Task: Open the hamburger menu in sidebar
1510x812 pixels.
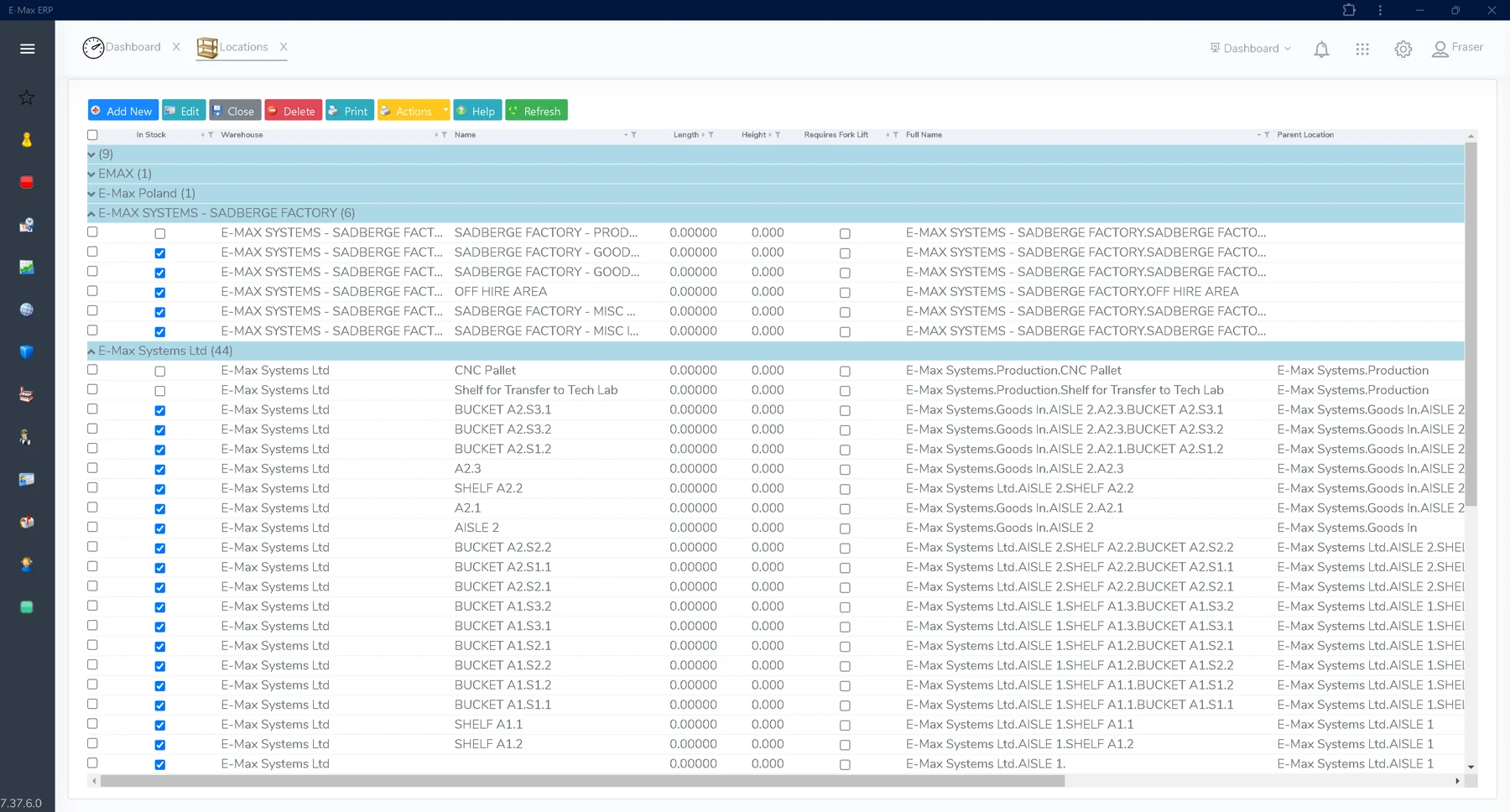Action: click(27, 49)
